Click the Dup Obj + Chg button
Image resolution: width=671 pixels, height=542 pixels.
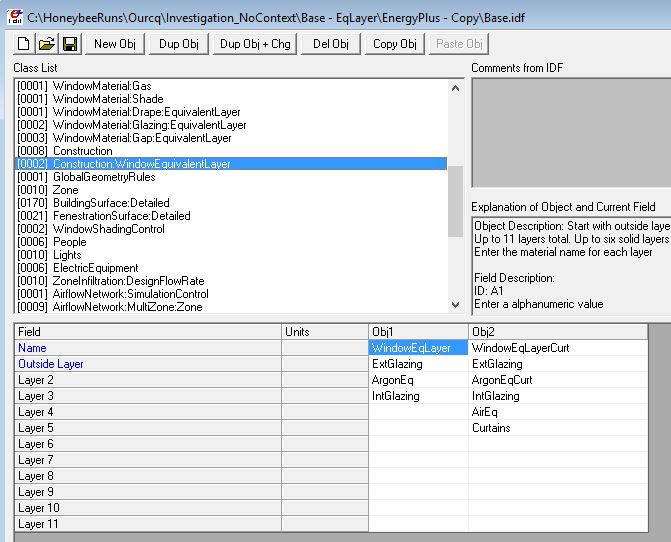(255, 44)
